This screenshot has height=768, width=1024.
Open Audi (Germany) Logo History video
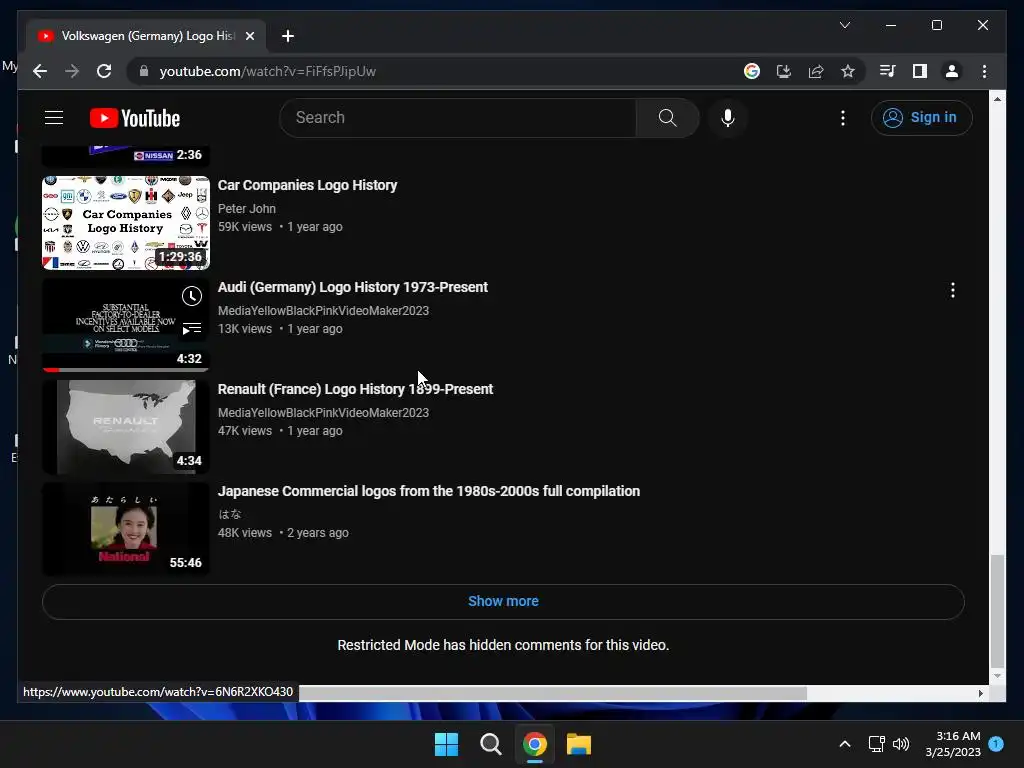[353, 287]
